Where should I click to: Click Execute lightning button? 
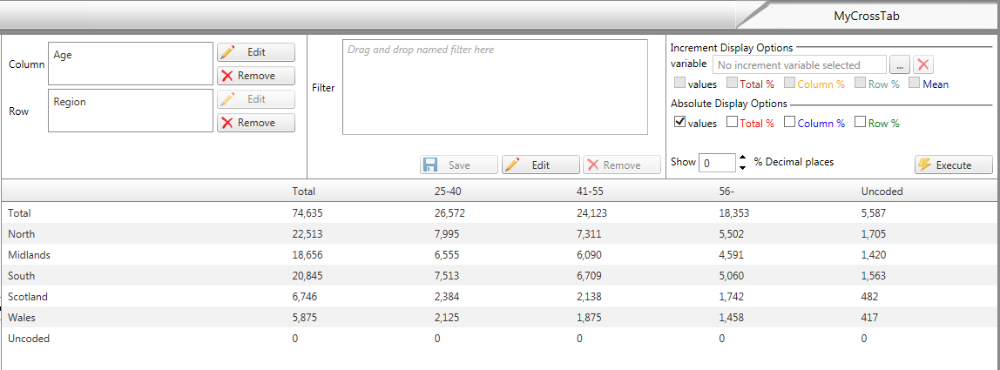[x=953, y=165]
